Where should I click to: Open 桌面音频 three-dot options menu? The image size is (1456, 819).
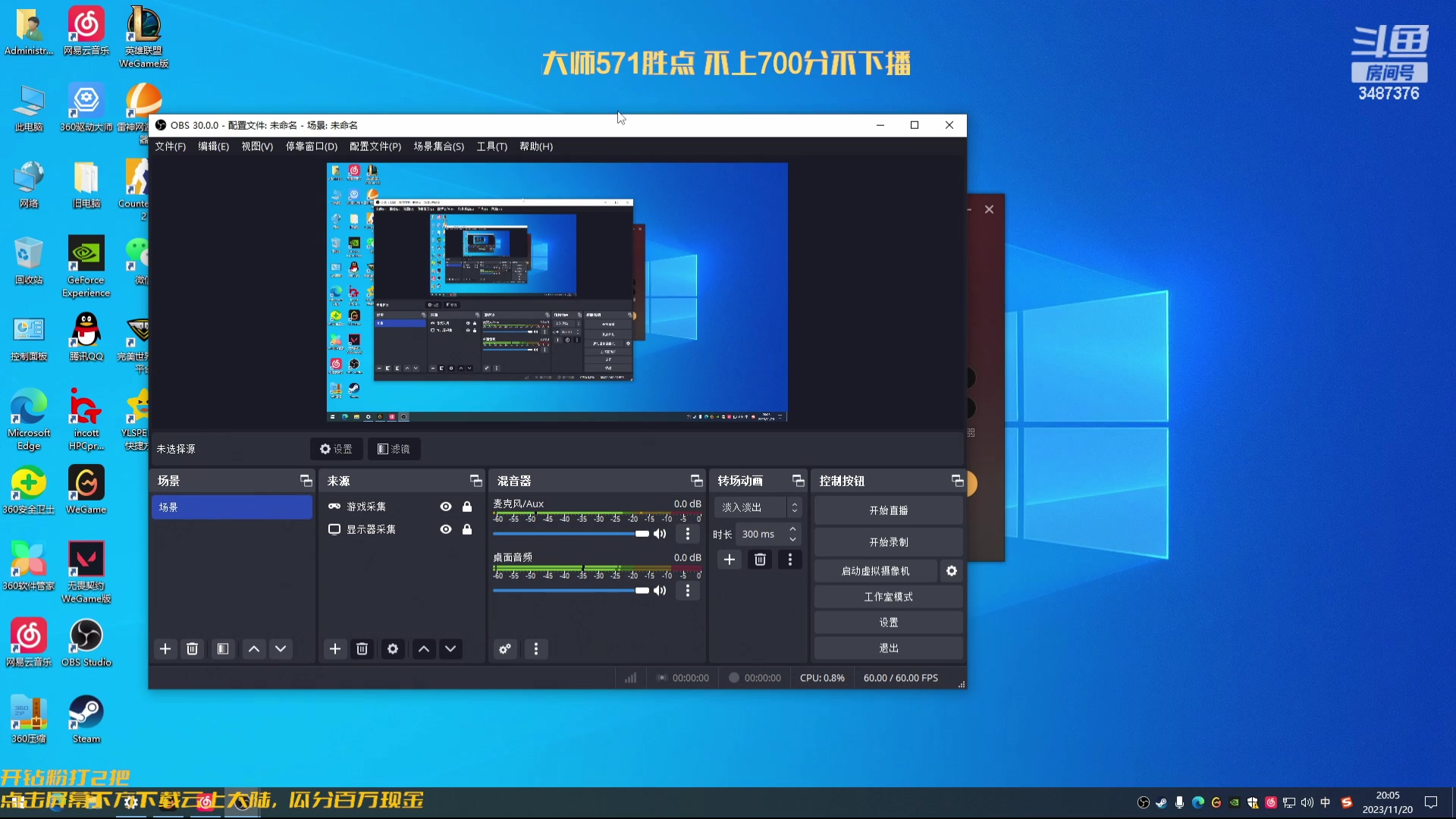pyautogui.click(x=688, y=591)
